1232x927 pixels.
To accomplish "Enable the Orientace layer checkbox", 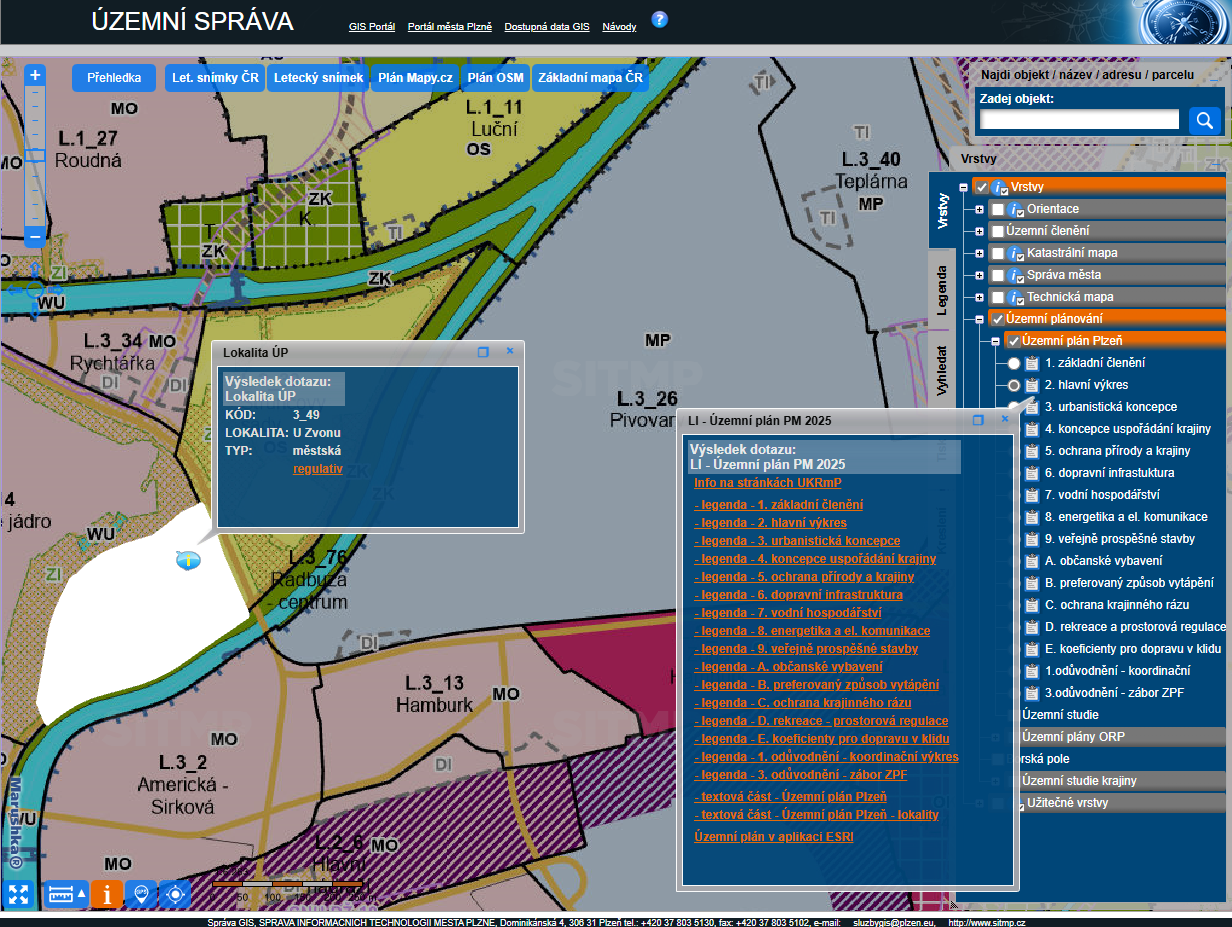I will click(x=997, y=209).
